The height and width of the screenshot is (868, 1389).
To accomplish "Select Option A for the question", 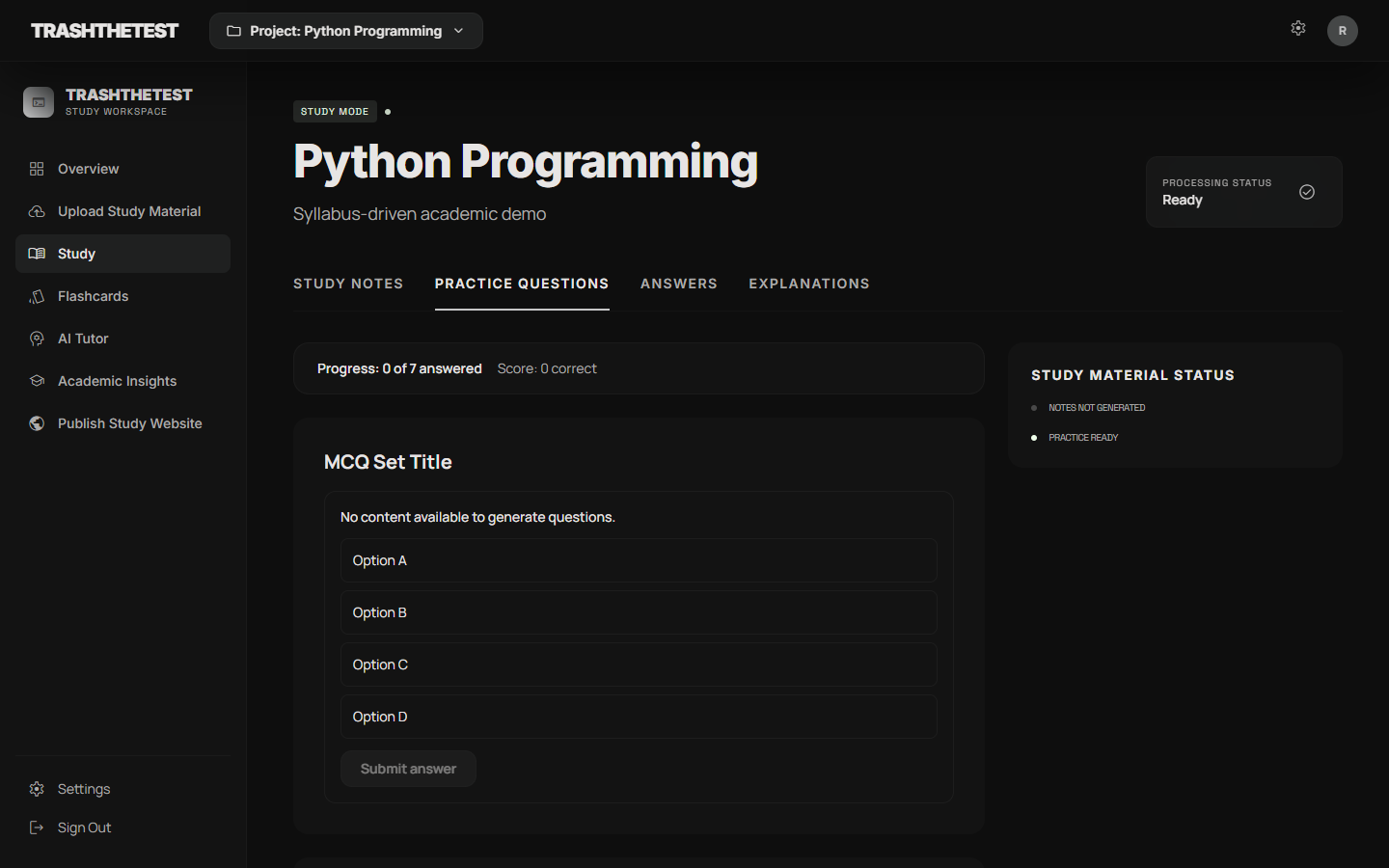I will click(x=639, y=560).
